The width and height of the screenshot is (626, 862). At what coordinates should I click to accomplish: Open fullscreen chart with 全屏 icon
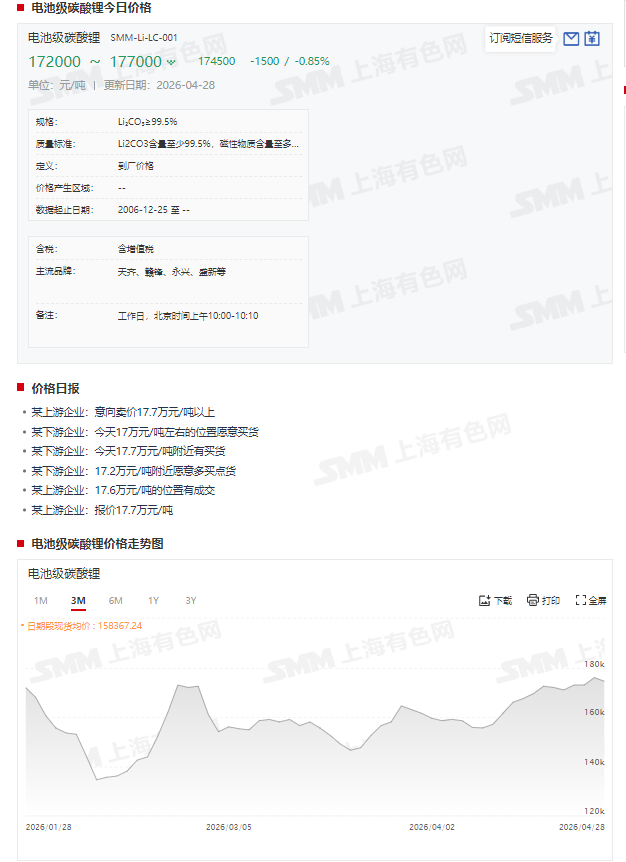pos(591,600)
